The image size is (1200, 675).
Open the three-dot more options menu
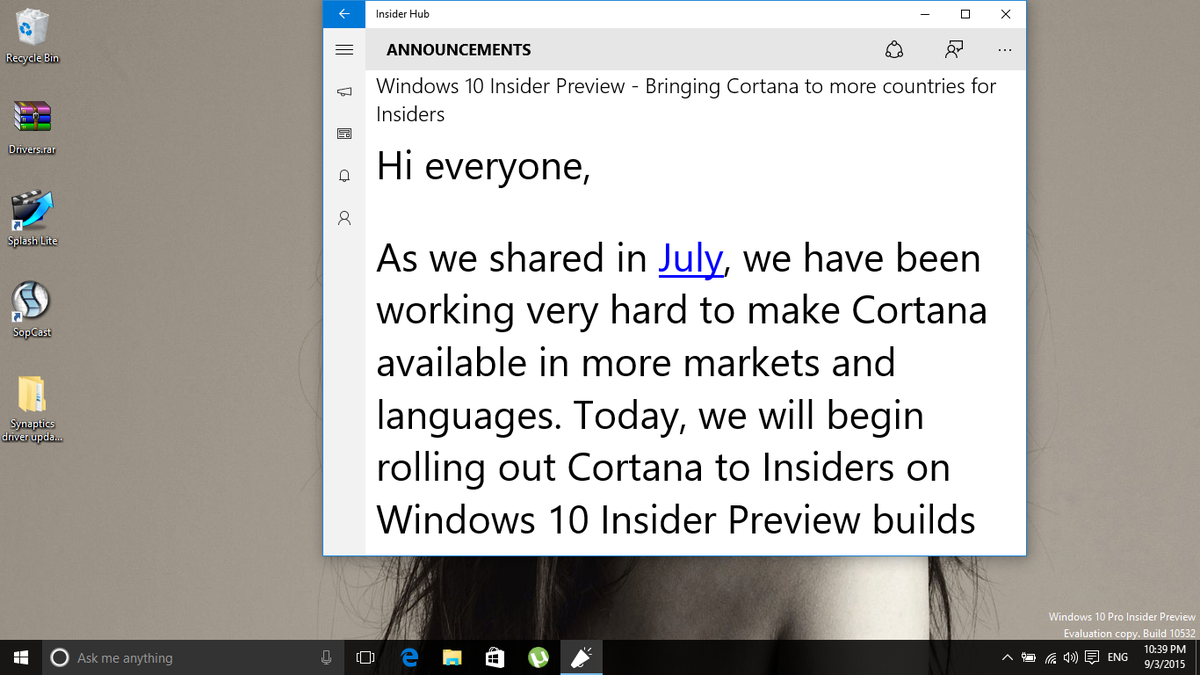point(1004,50)
